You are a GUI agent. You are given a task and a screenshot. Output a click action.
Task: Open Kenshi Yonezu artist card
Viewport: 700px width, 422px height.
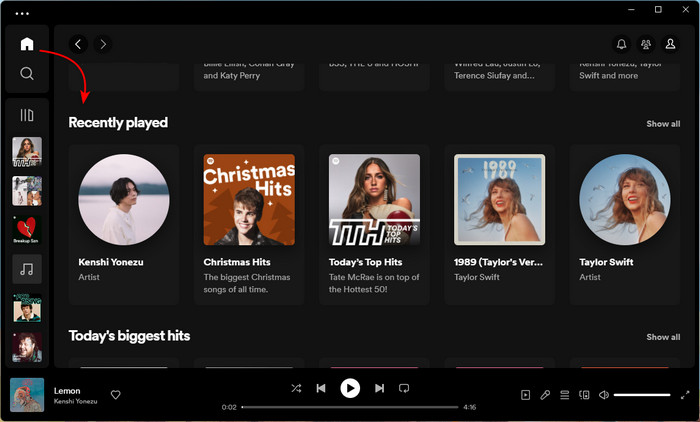[124, 225]
